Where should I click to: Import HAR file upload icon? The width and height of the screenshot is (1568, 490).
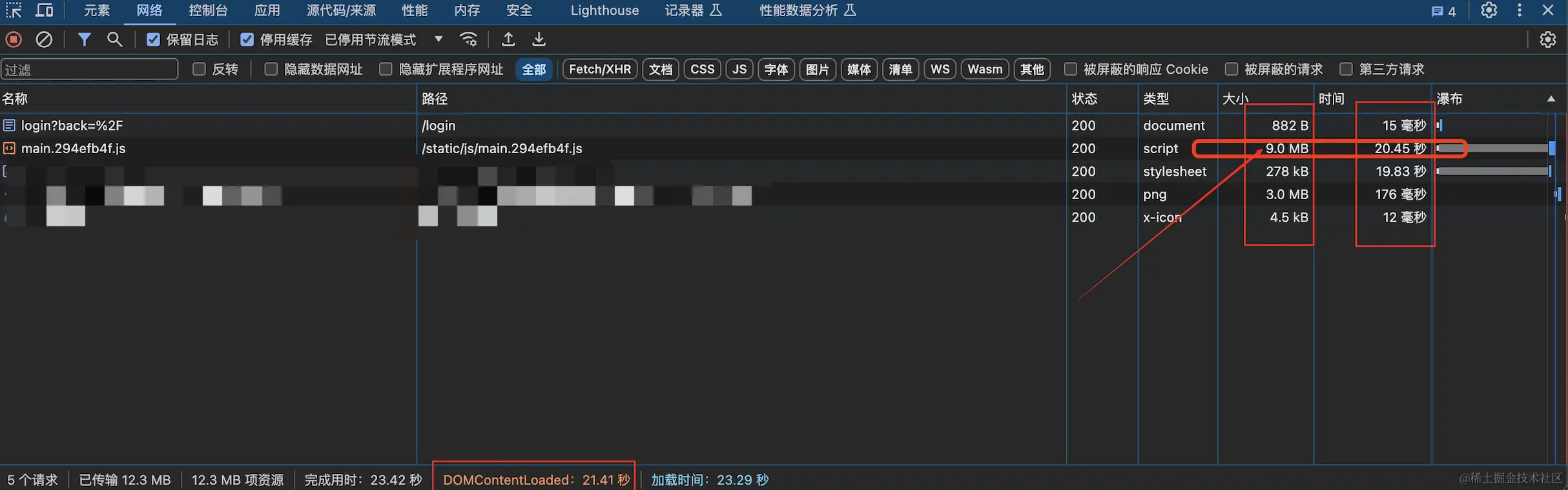point(508,39)
